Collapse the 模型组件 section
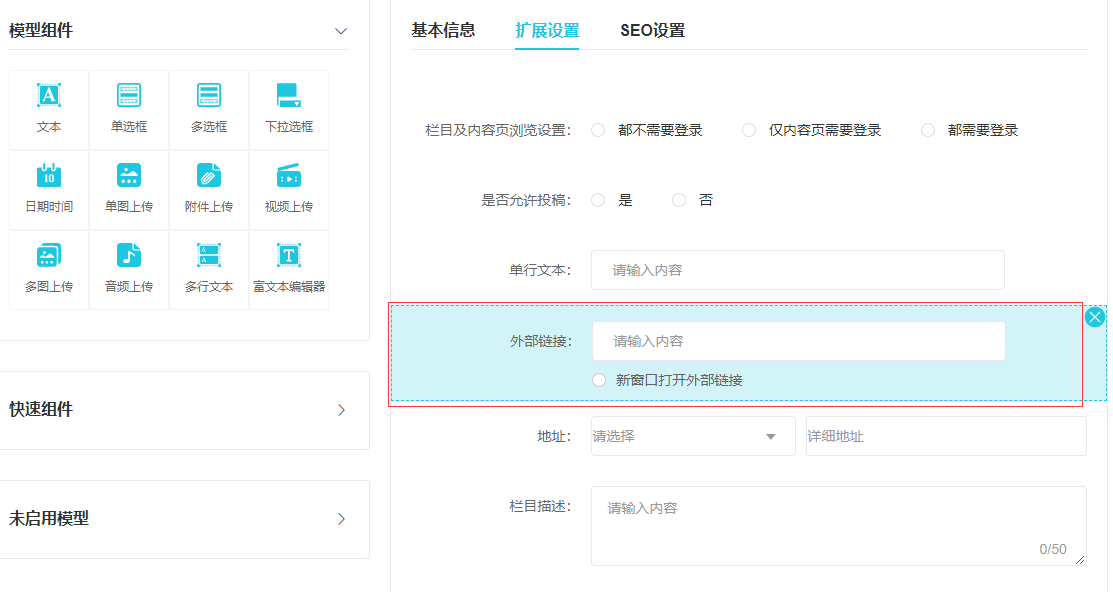This screenshot has height=592, width=1113. [341, 31]
